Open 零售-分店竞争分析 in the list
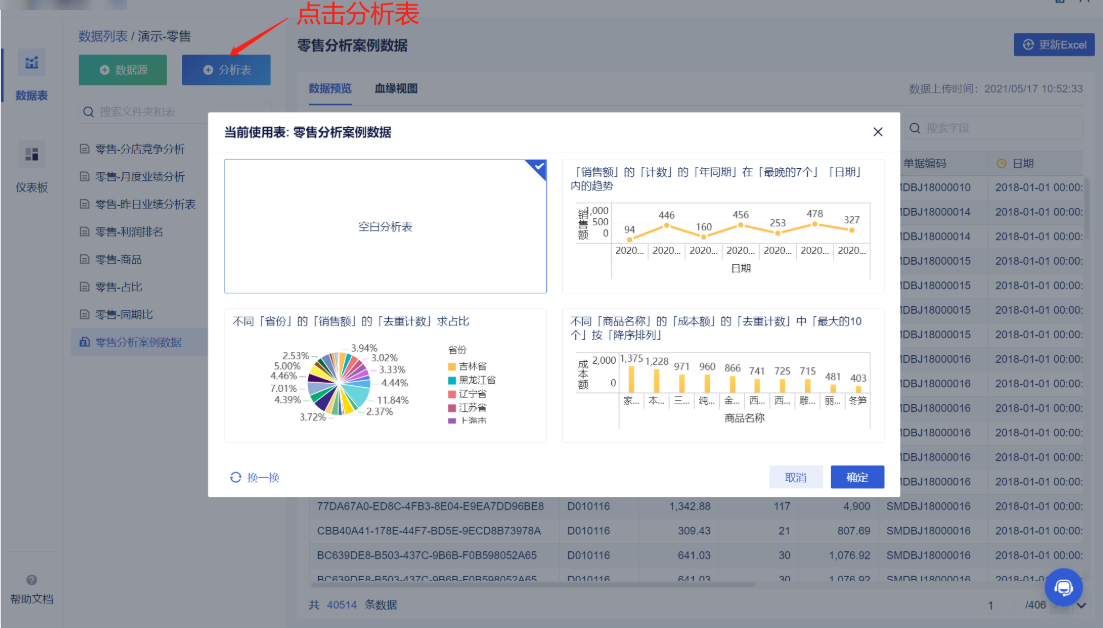1103x628 pixels. [x=139, y=149]
